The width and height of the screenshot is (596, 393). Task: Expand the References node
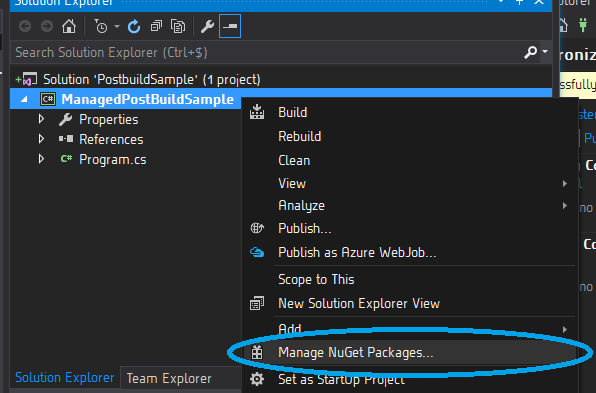click(41, 139)
